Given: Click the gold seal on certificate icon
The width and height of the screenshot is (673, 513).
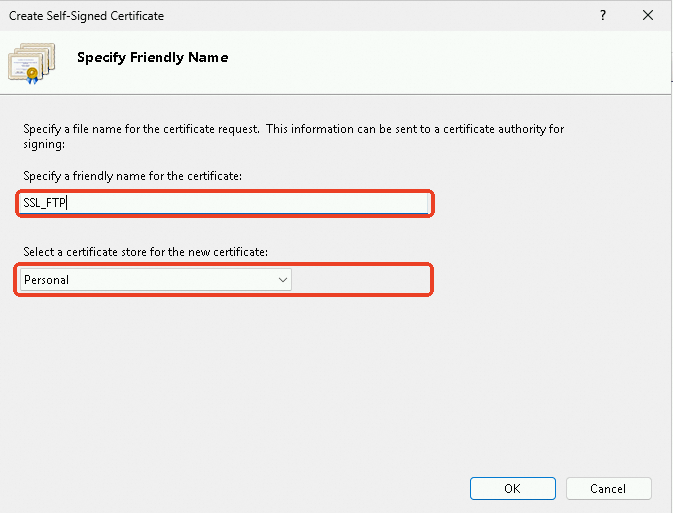Looking at the screenshot, I should pos(32,74).
